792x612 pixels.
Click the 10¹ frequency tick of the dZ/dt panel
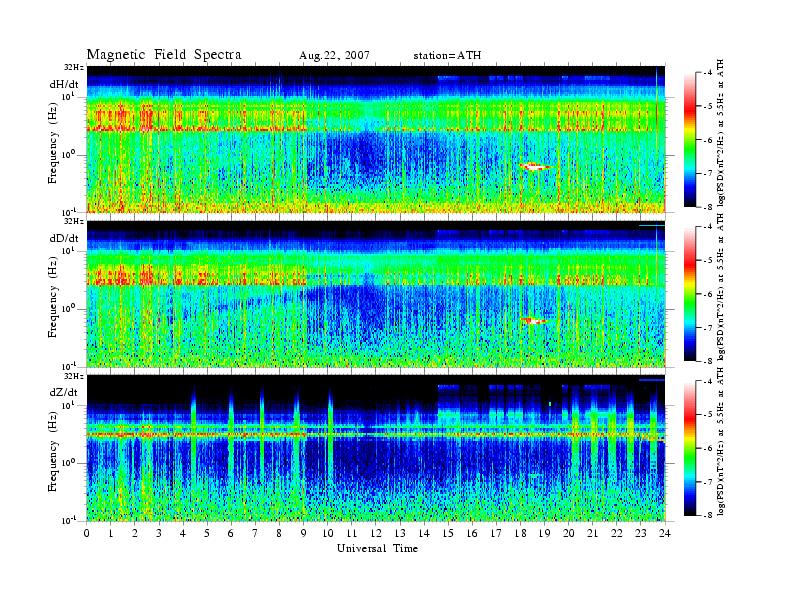click(68, 404)
